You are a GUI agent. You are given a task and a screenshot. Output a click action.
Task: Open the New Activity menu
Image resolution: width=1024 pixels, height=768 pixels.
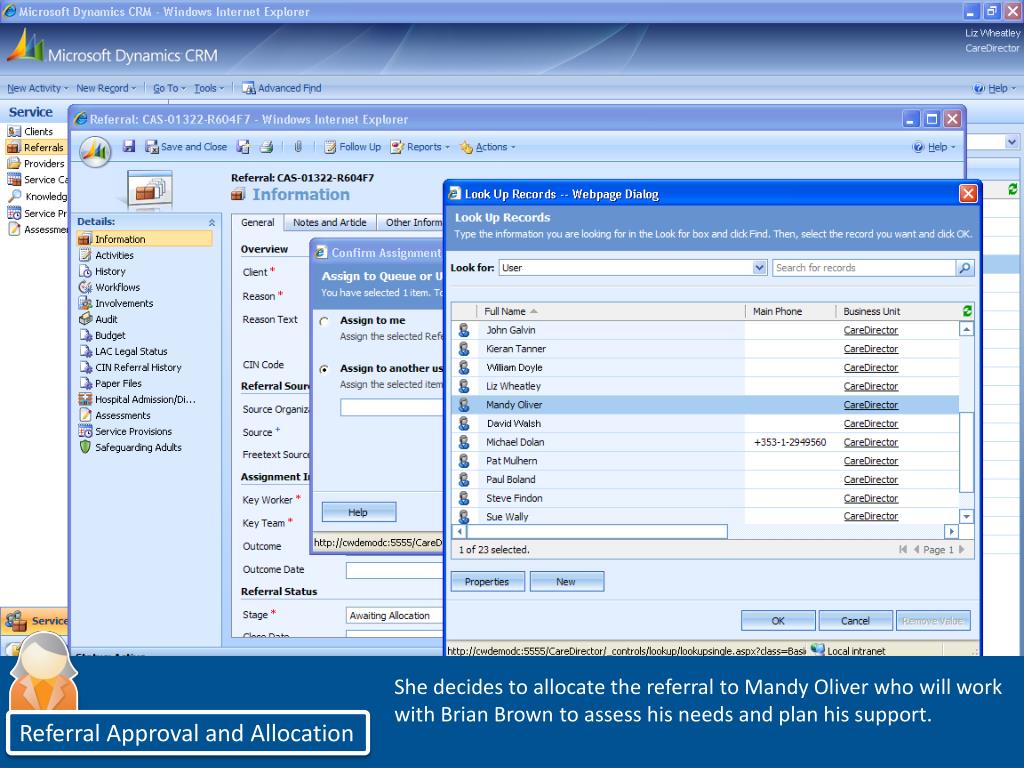coord(37,88)
